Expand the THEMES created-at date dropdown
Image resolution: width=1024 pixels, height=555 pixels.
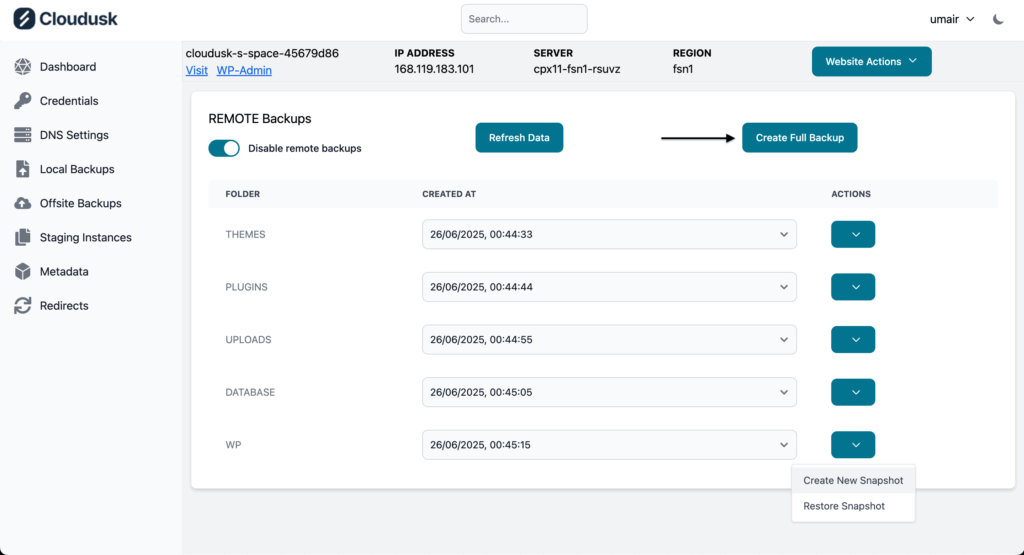pyautogui.click(x=609, y=234)
